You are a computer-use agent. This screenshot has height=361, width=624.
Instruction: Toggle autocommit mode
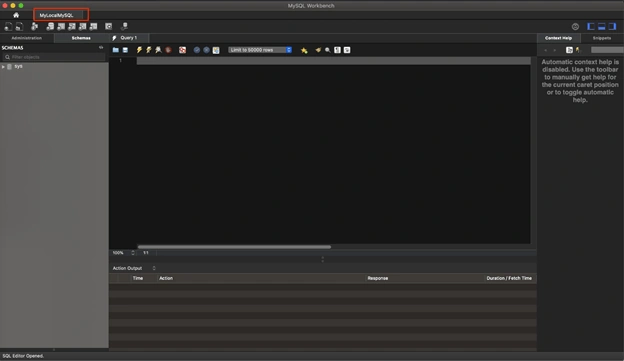point(216,50)
